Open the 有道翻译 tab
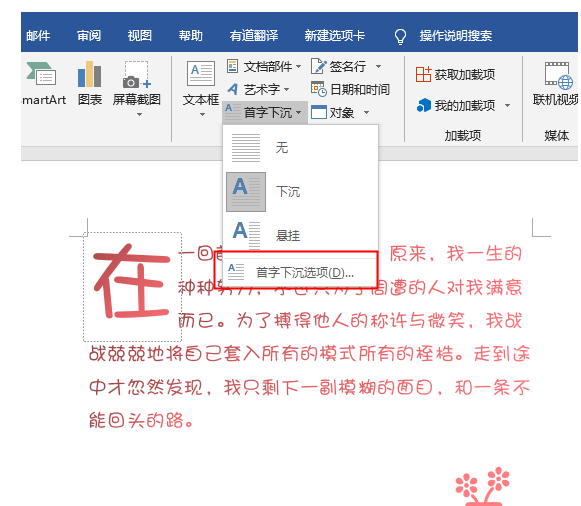This screenshot has height=506, width=581. pyautogui.click(x=253, y=36)
